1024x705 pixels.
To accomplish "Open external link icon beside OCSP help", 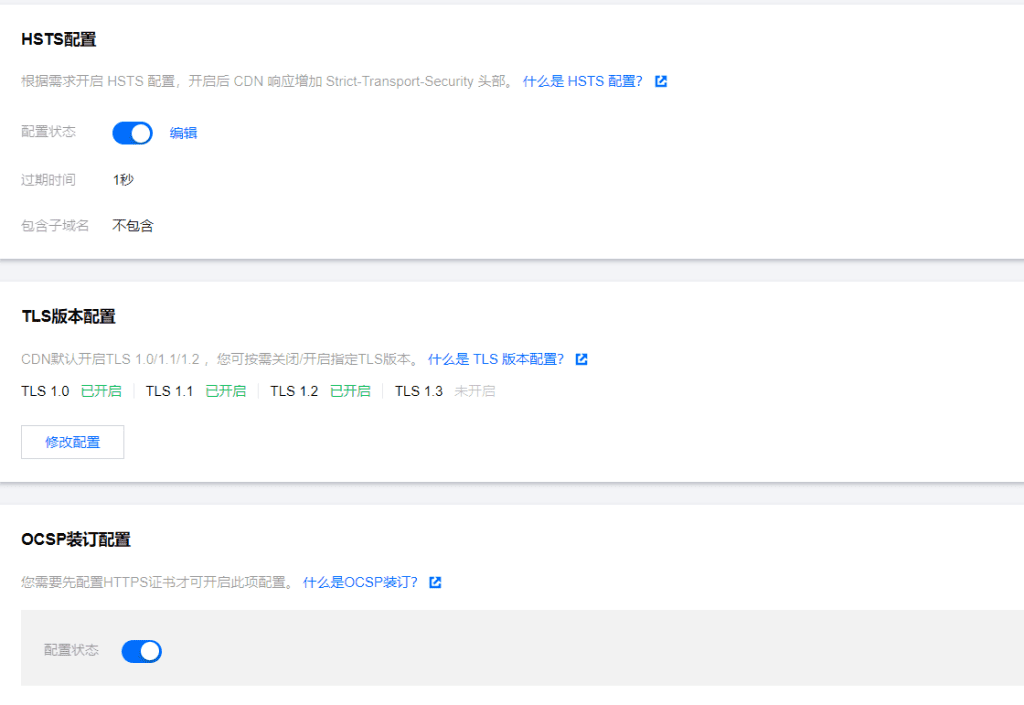I will point(435,582).
